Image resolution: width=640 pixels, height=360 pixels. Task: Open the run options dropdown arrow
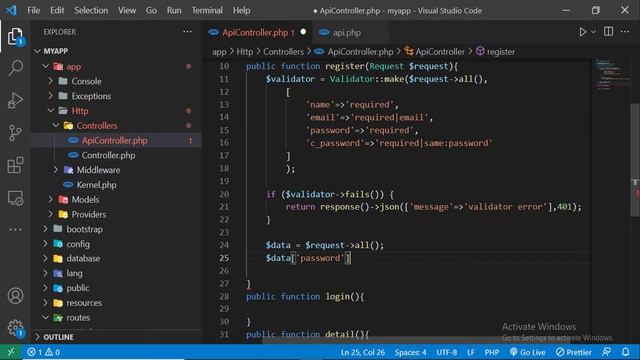(593, 32)
